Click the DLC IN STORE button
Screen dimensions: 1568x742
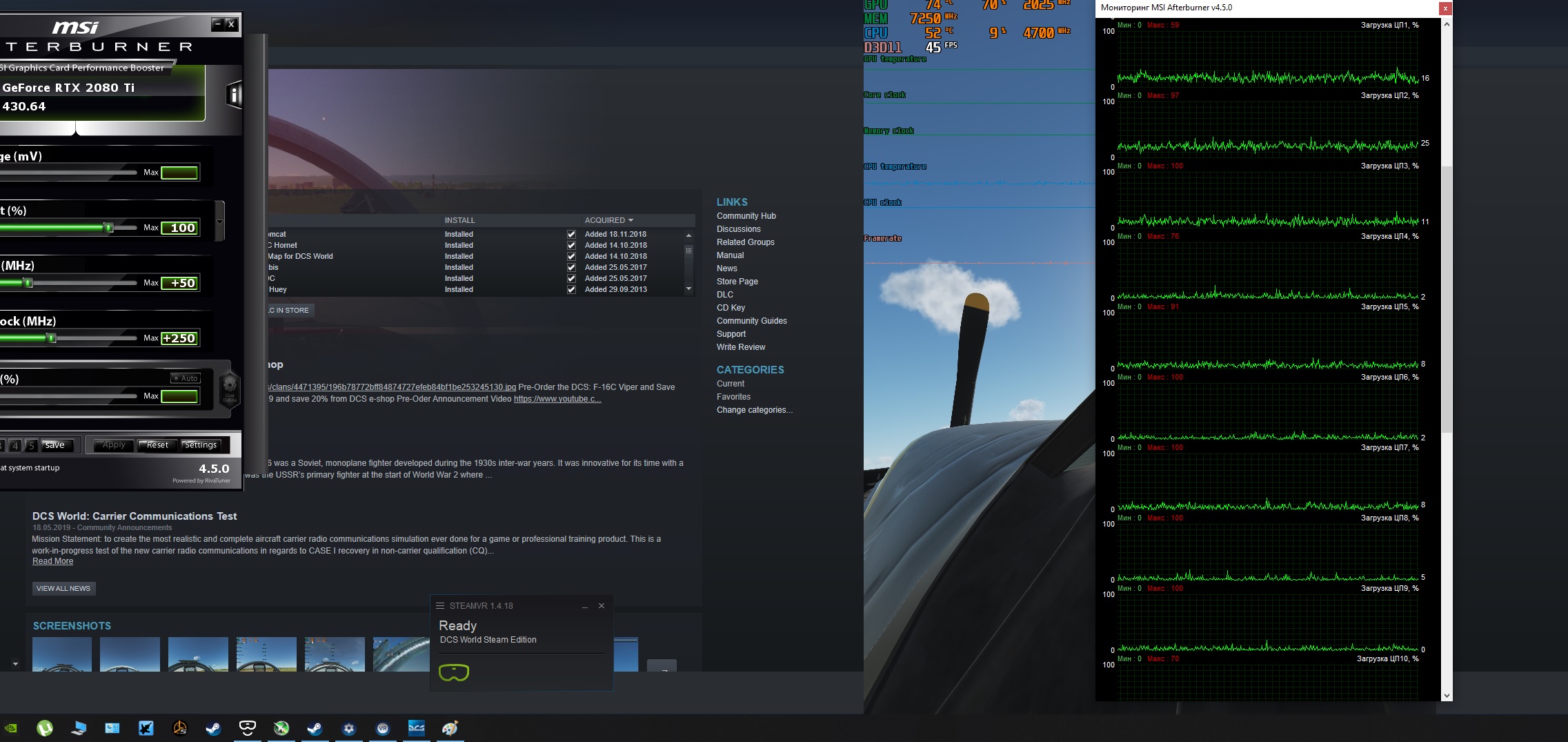(289, 311)
